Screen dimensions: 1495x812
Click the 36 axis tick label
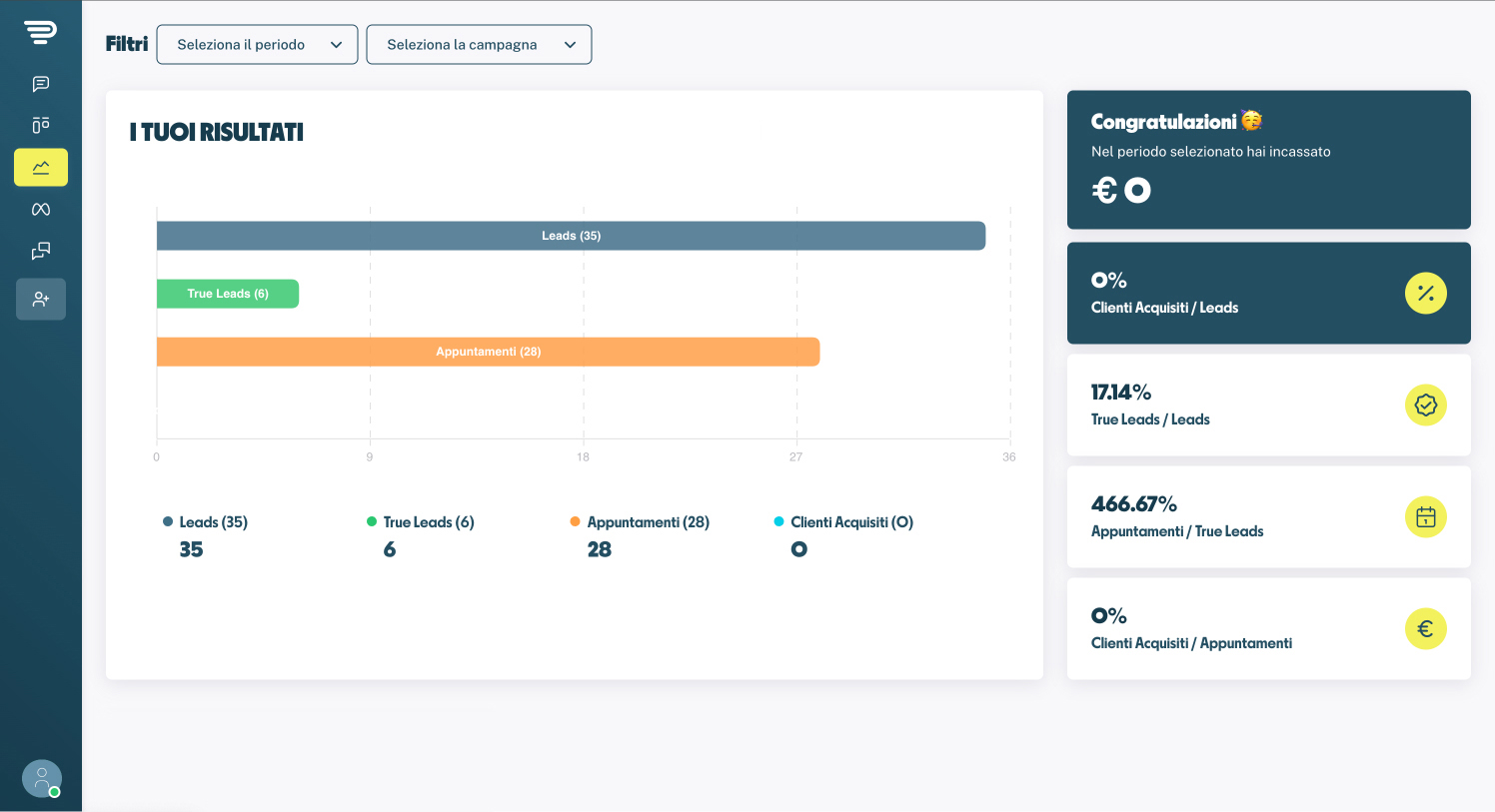[1009, 456]
